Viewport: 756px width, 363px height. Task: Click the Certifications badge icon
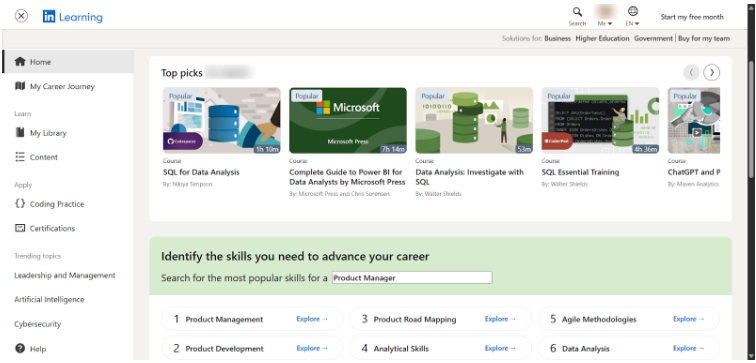[20, 228]
